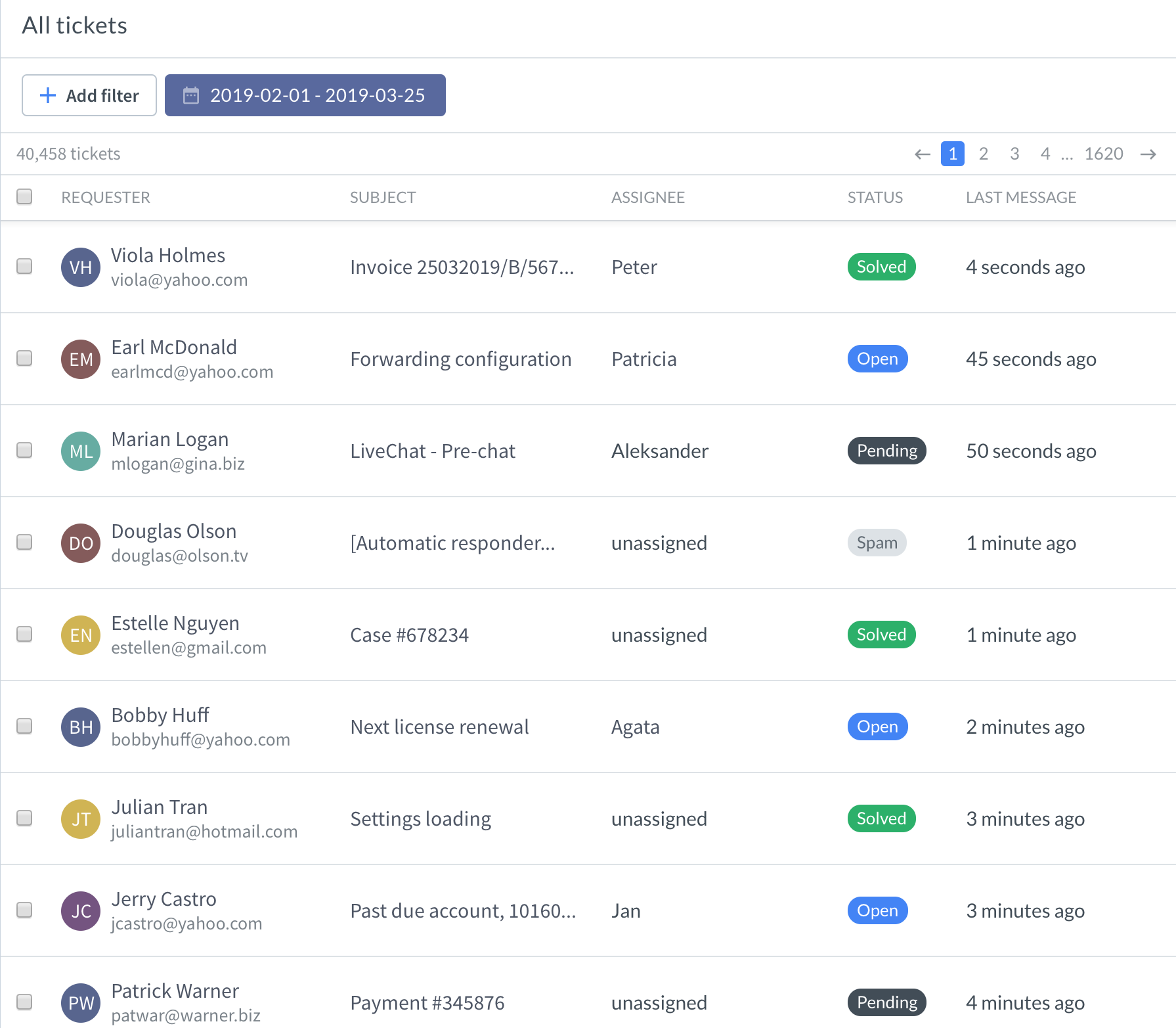Viewport: 1176px width, 1028px height.
Task: Click Jerry Castro's JC avatar
Action: click(x=80, y=910)
